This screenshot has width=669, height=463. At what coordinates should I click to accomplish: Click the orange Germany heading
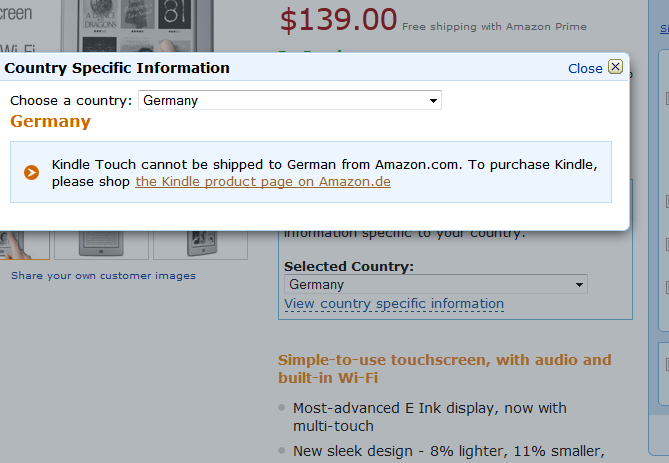(x=50, y=121)
